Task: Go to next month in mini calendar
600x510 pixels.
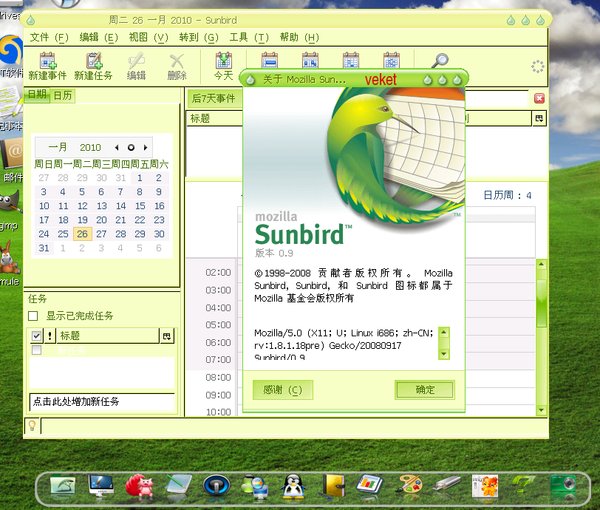Action: [x=145, y=147]
